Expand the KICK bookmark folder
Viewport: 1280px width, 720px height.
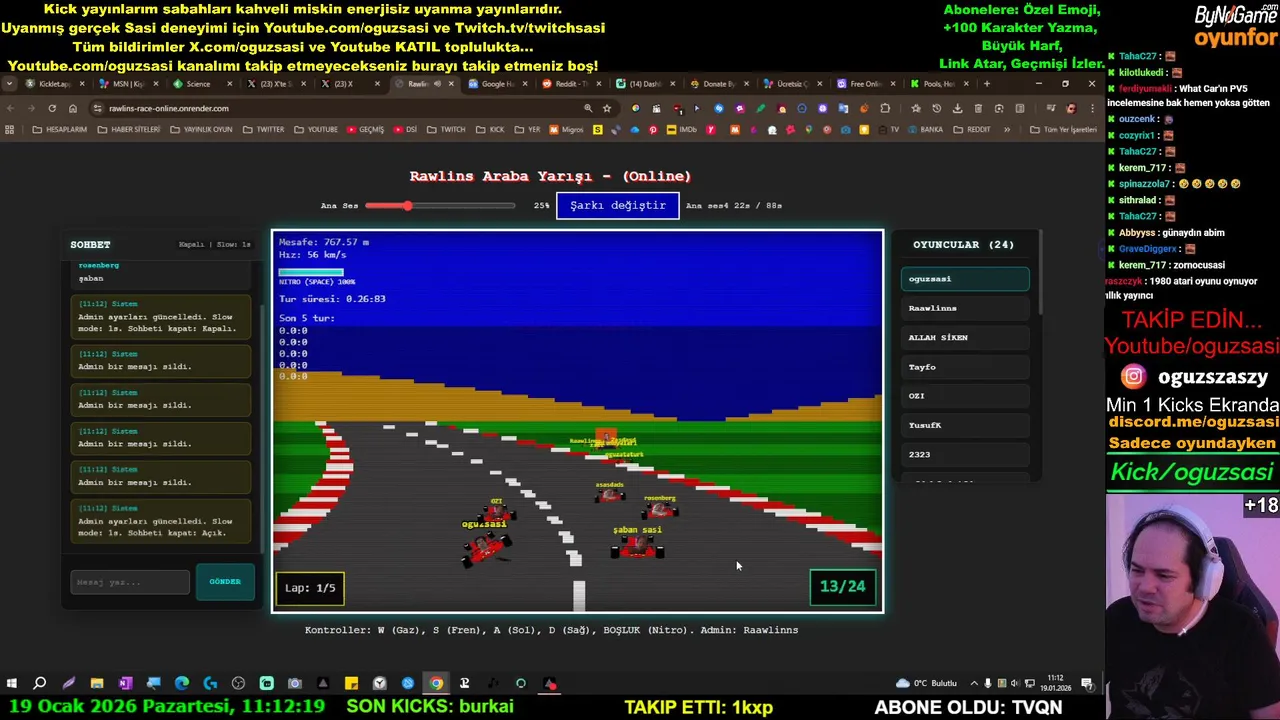[490, 129]
